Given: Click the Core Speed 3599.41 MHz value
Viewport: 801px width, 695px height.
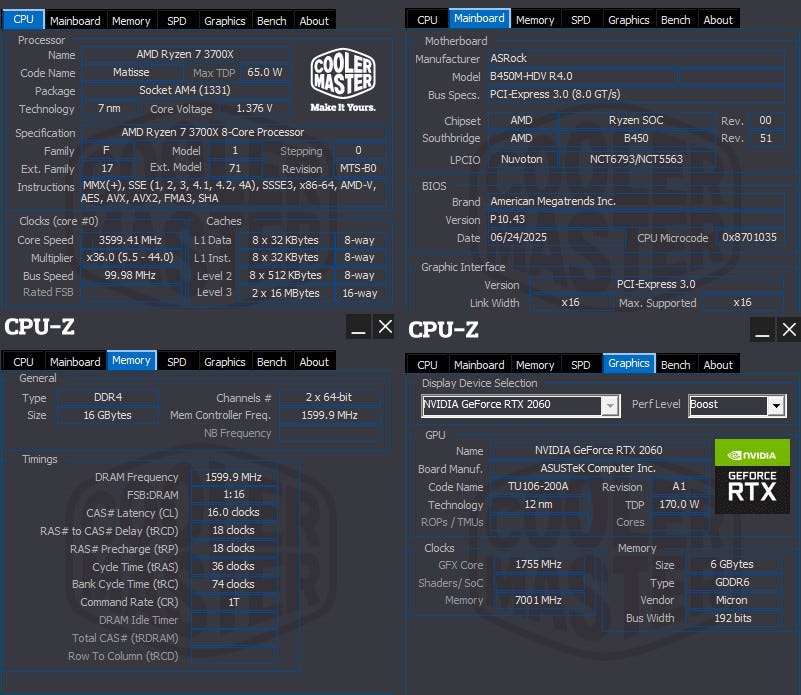Looking at the screenshot, I should click(x=130, y=240).
